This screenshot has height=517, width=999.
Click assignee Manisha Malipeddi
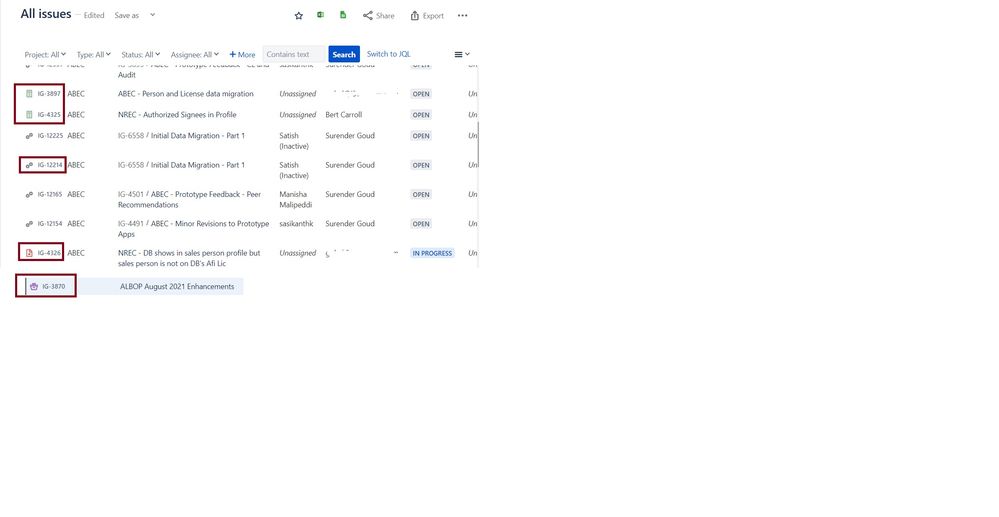(x=296, y=200)
